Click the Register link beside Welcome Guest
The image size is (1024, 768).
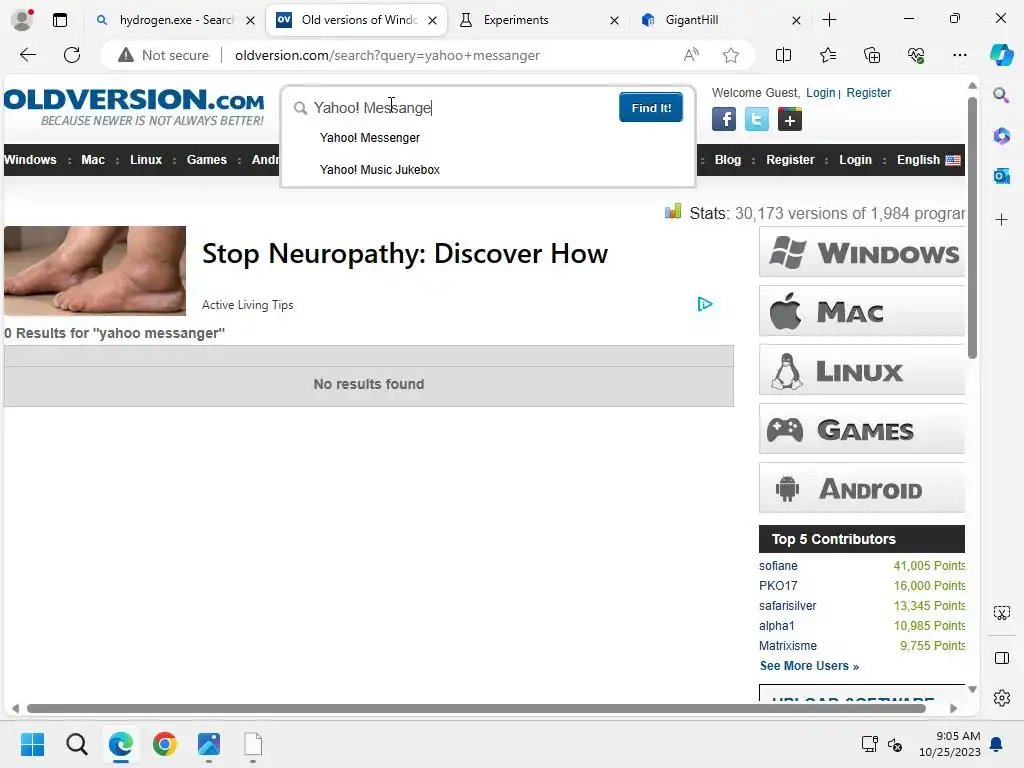pyautogui.click(x=869, y=93)
